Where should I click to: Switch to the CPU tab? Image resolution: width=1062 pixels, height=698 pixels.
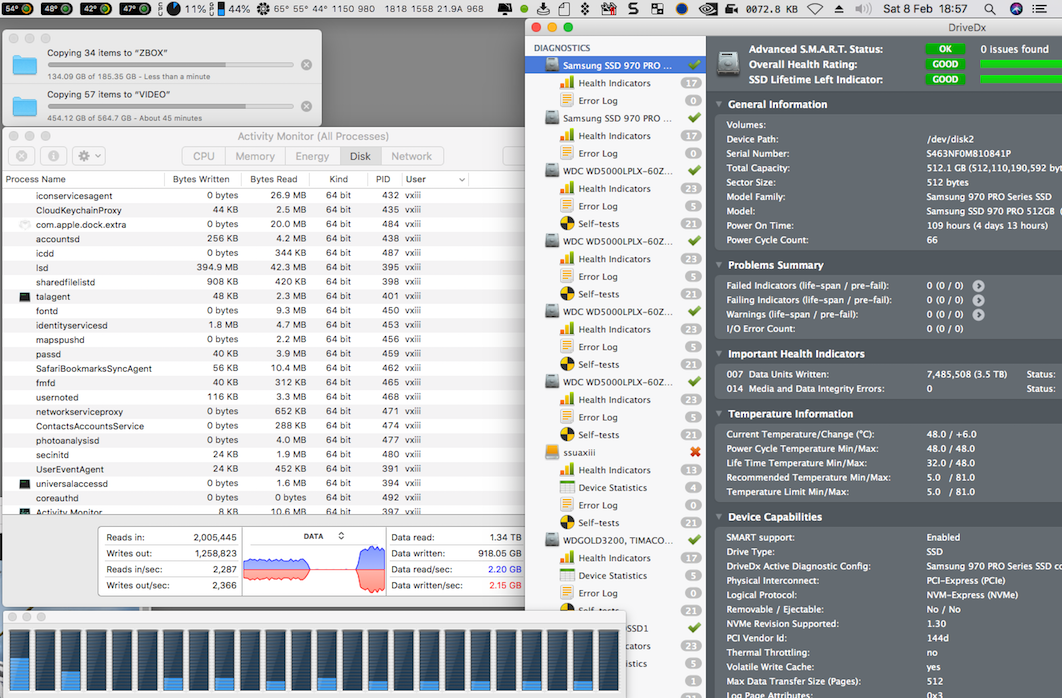coord(203,156)
